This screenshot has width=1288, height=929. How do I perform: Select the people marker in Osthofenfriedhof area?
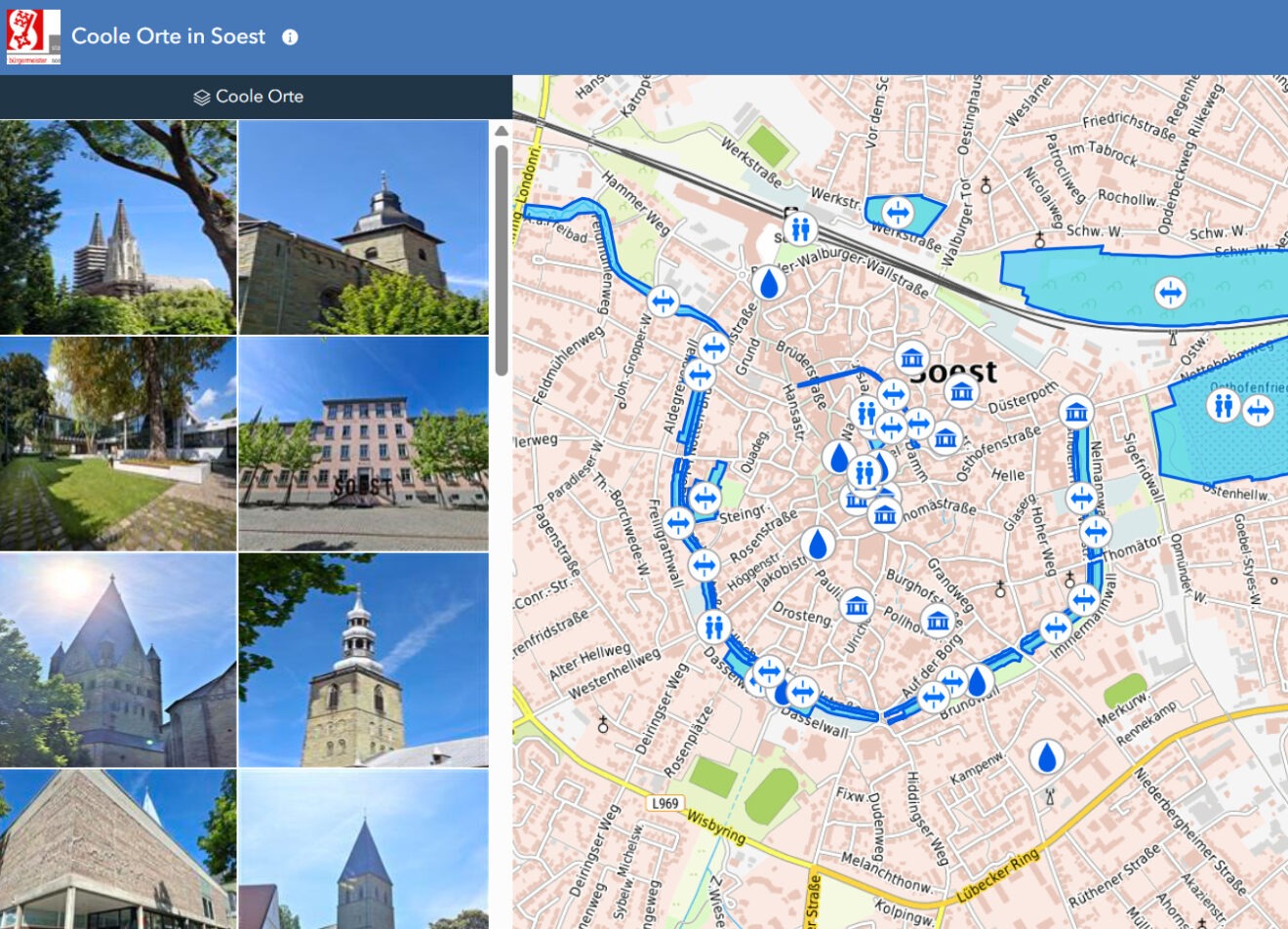click(1223, 405)
